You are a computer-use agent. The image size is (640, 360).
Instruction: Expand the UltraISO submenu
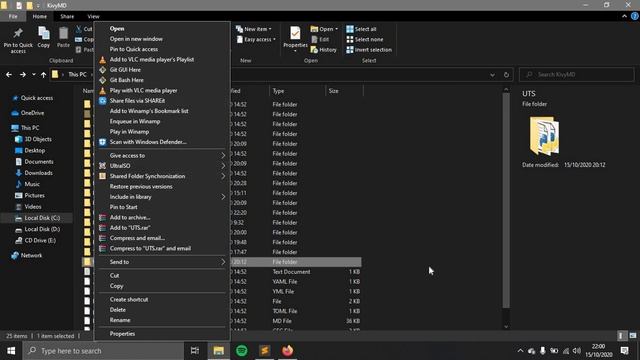[162, 166]
